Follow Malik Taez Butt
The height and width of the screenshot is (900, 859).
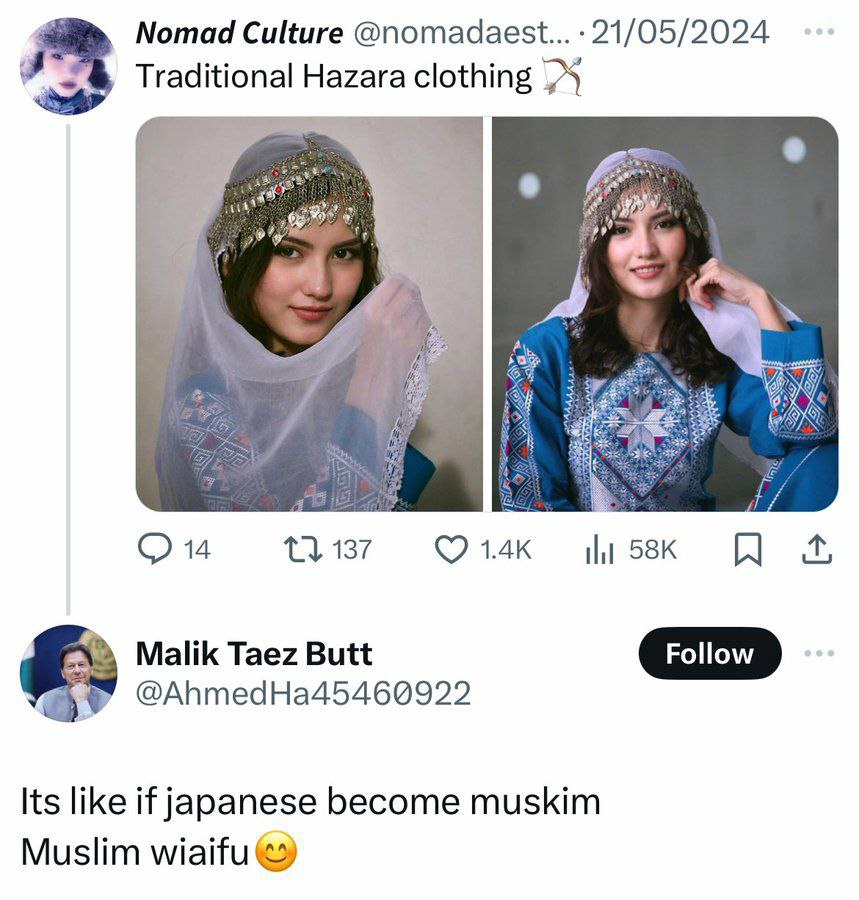coord(709,654)
